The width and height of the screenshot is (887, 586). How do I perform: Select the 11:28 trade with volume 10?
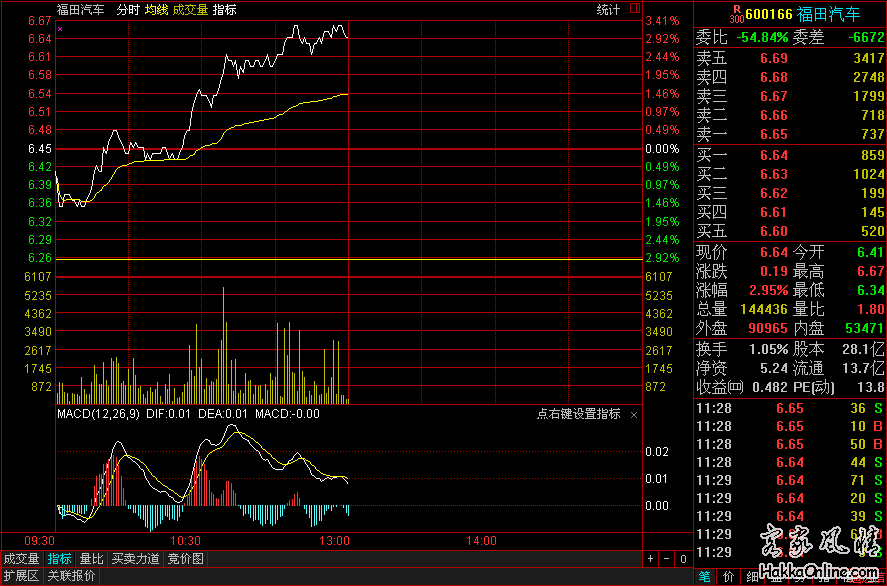790,426
